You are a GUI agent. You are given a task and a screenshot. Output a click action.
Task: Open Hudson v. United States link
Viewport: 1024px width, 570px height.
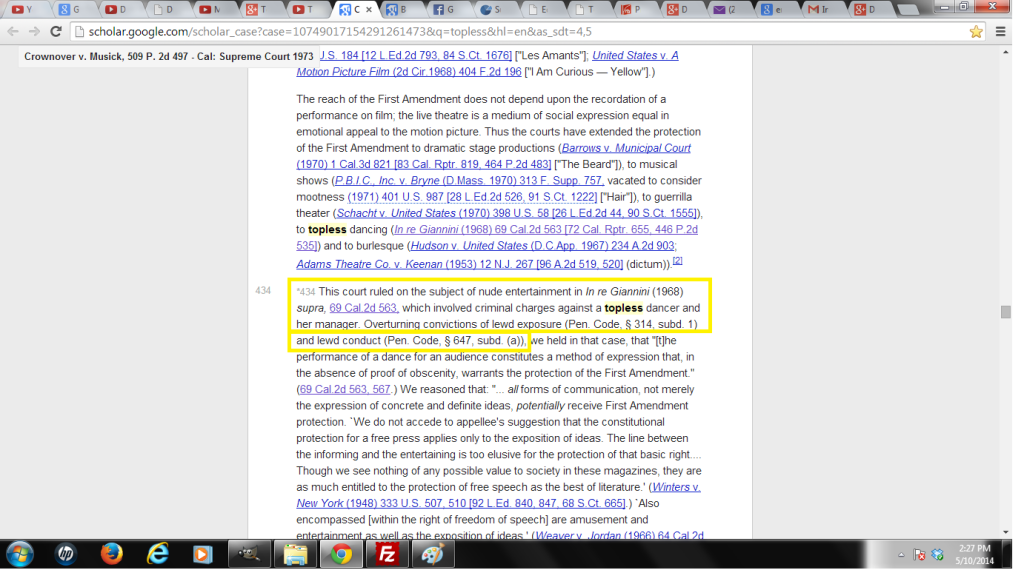[x=543, y=245]
